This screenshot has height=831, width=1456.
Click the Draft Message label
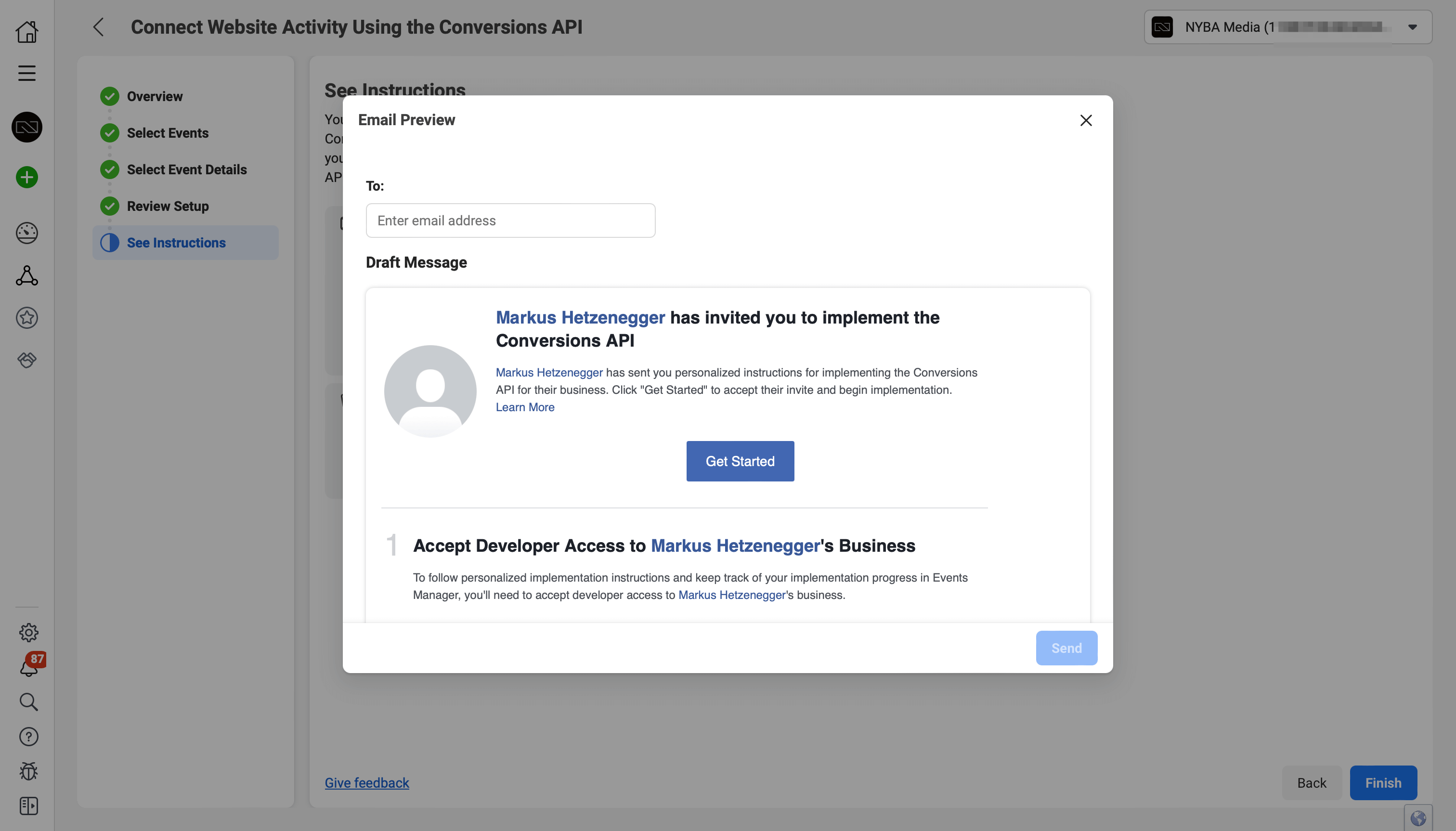416,262
